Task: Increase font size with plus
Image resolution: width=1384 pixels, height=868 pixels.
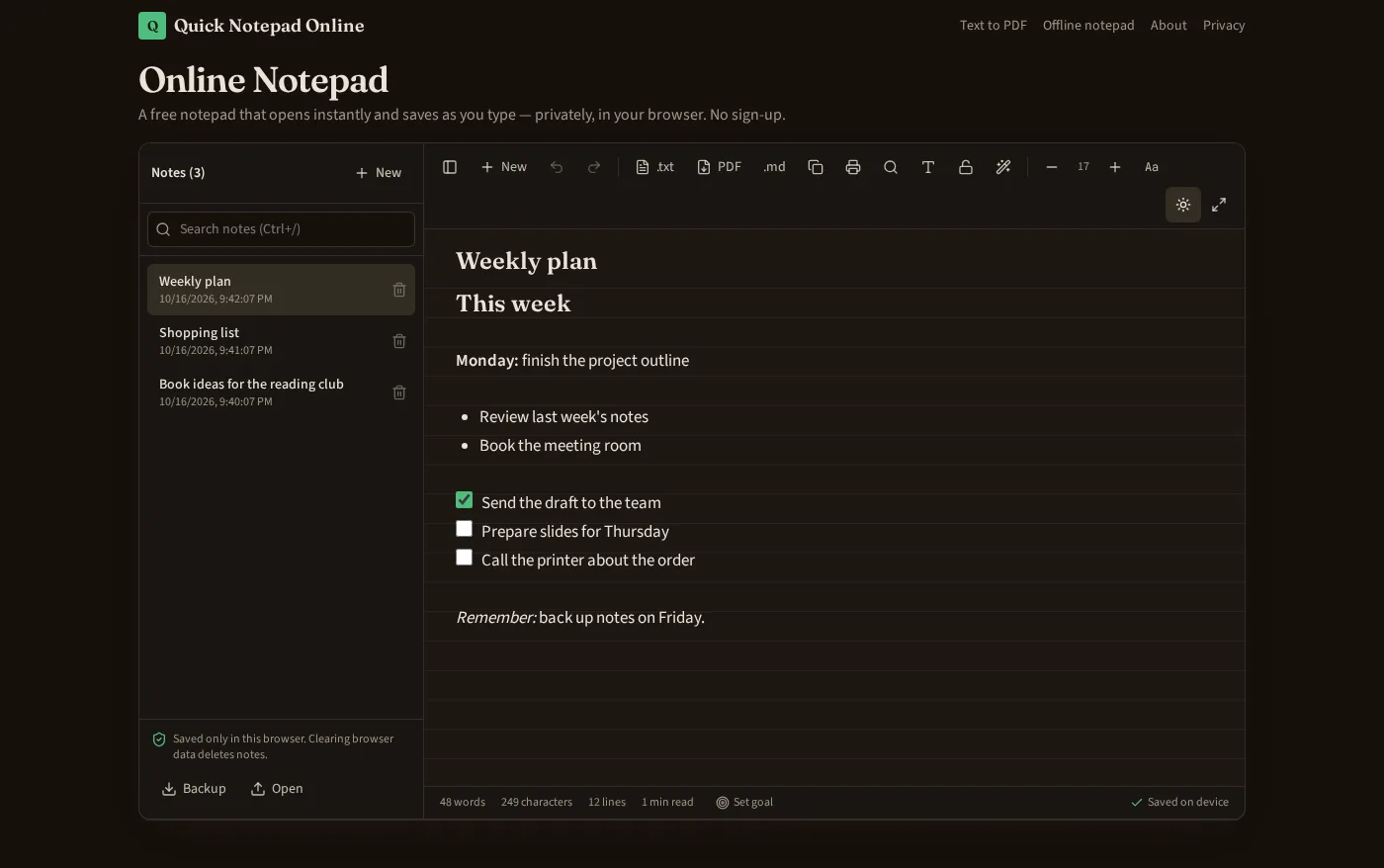Action: click(1115, 167)
